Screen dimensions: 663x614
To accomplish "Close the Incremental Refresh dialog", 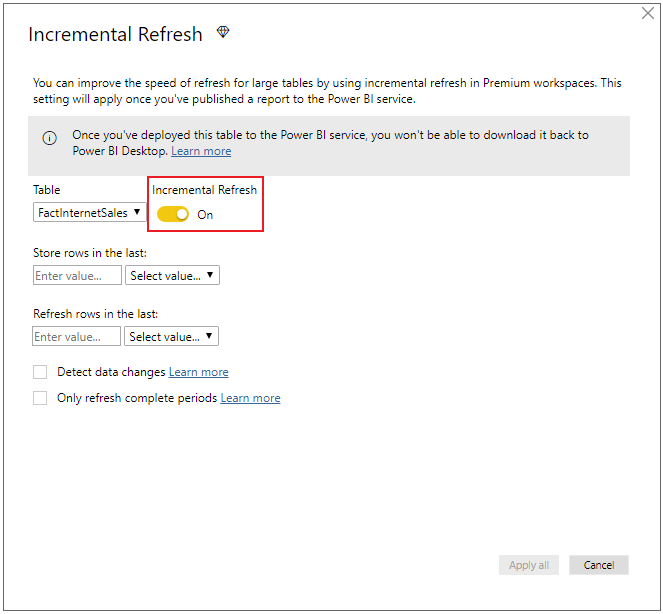I will pos(647,13).
